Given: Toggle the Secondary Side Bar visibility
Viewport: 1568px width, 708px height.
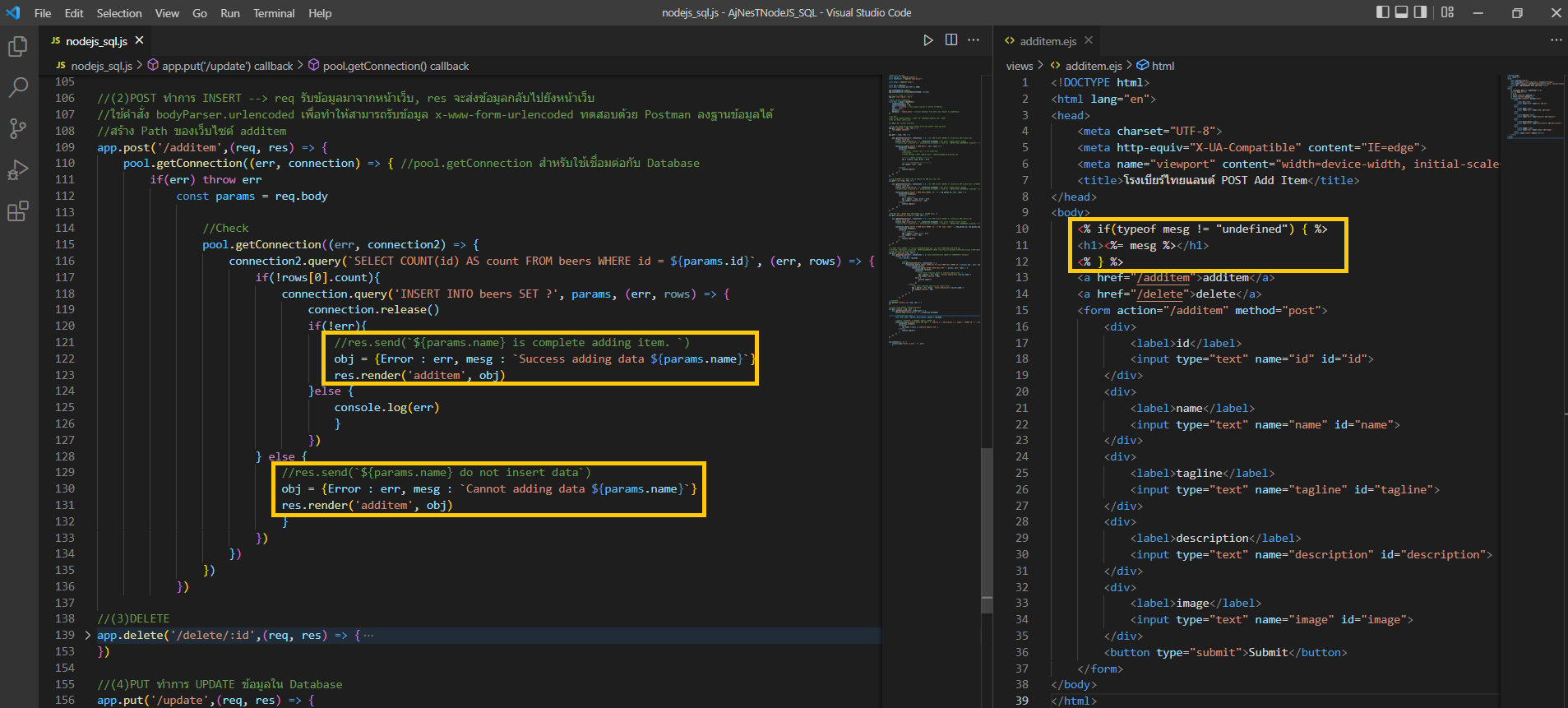Looking at the screenshot, I should coord(1420,12).
